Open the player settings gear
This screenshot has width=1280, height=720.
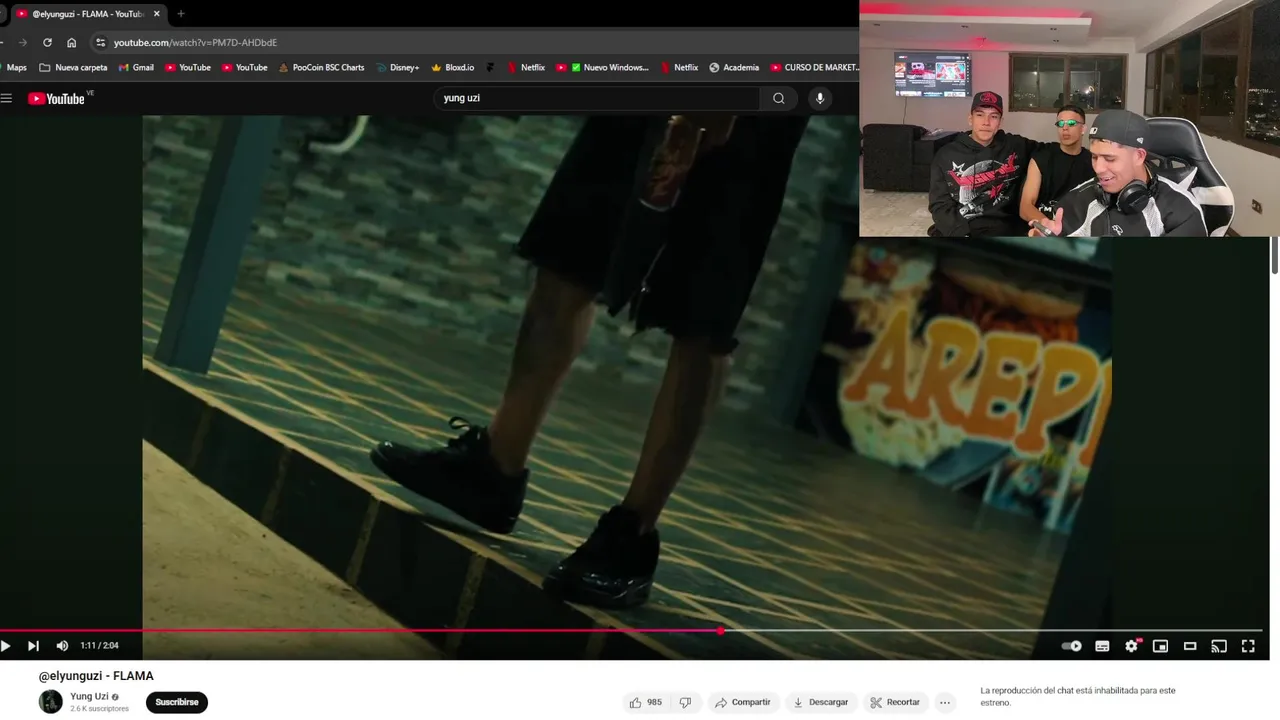(x=1131, y=646)
